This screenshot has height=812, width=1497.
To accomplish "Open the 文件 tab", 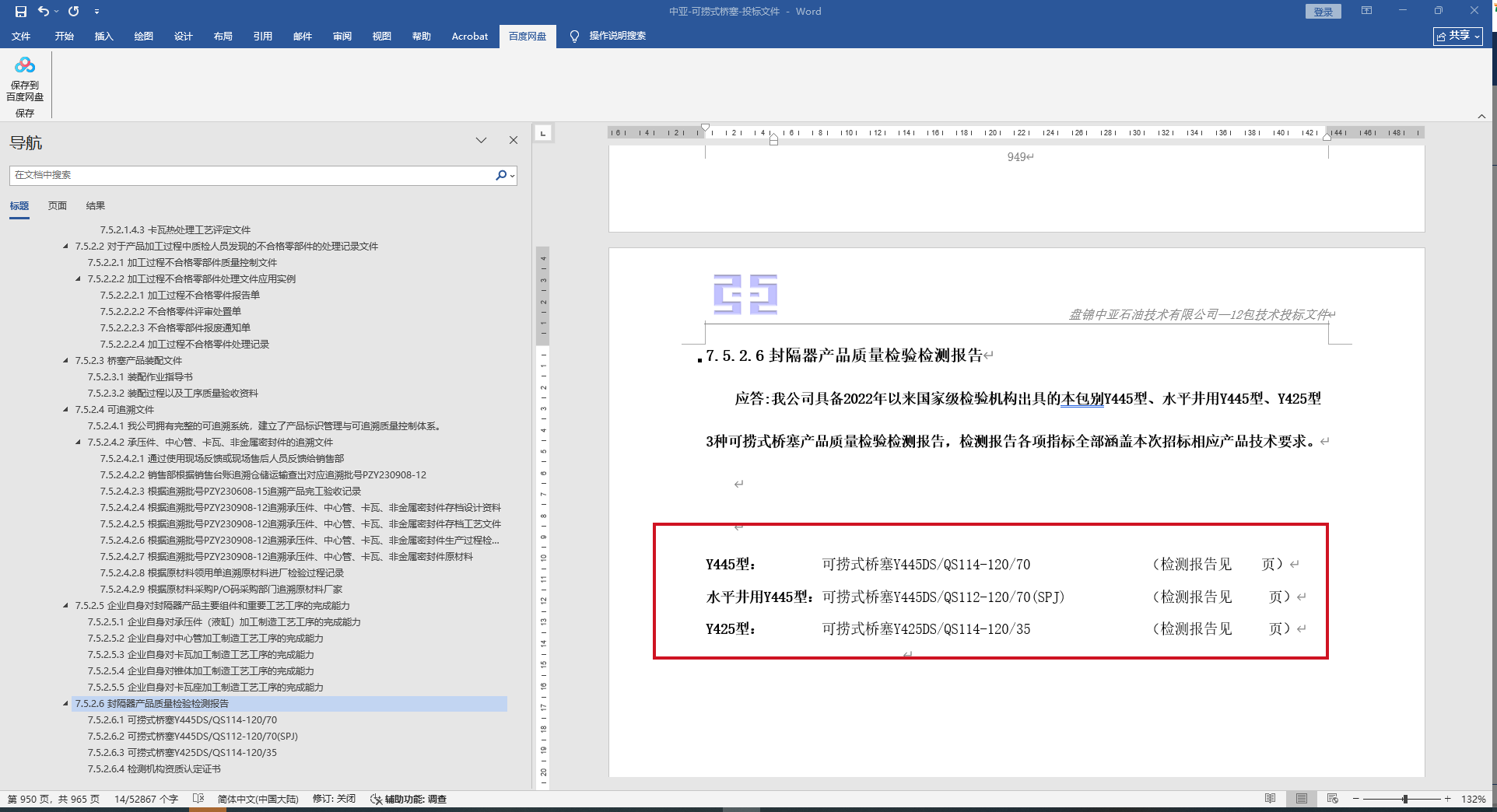I will click(21, 37).
